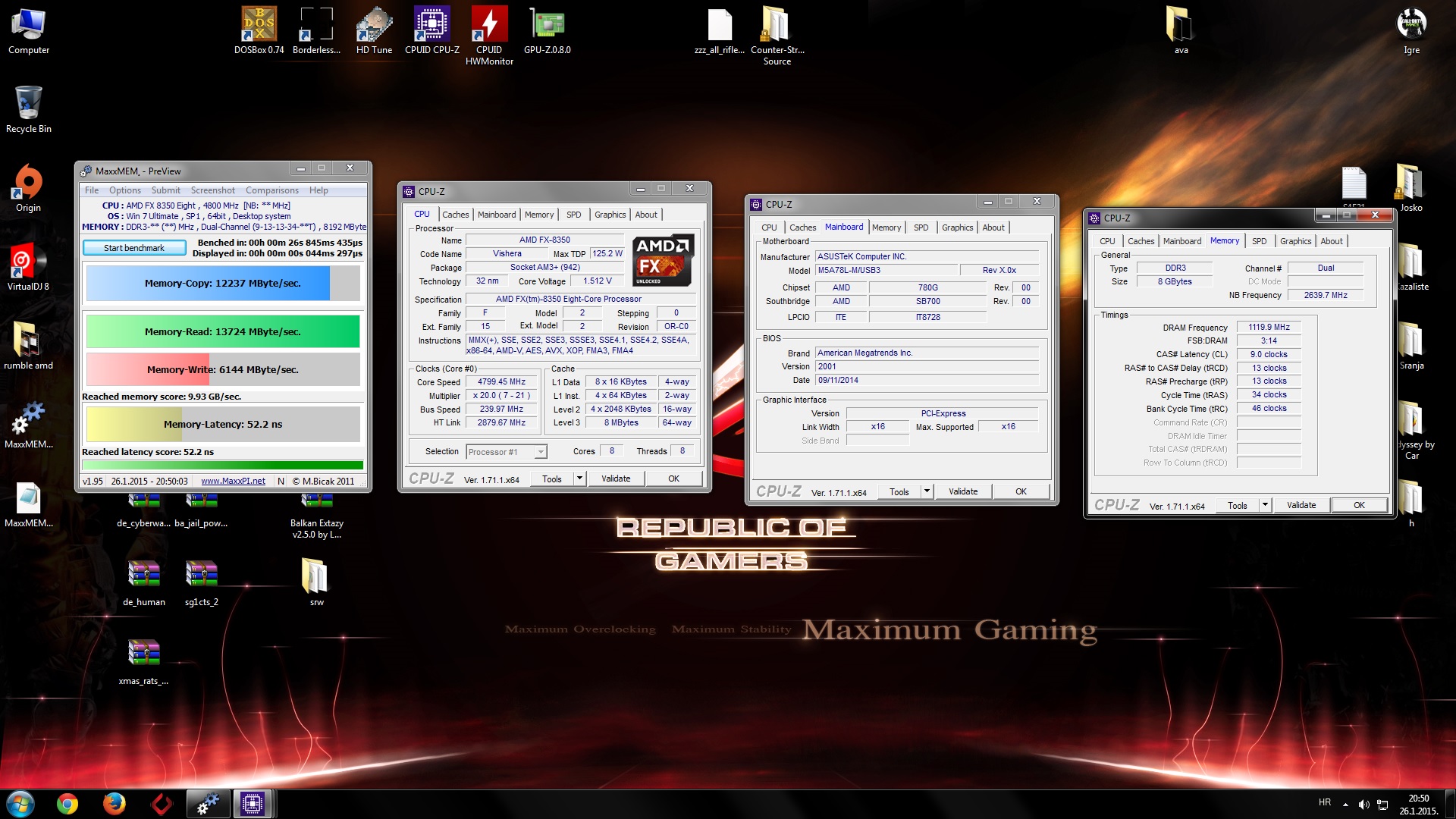
Task: Click OK in the Mainboard CPU-Z window
Action: [1021, 491]
